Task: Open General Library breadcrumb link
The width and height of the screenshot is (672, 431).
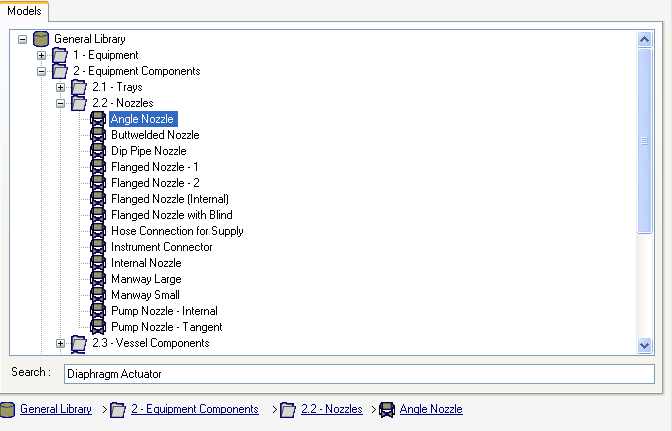Action: click(55, 409)
